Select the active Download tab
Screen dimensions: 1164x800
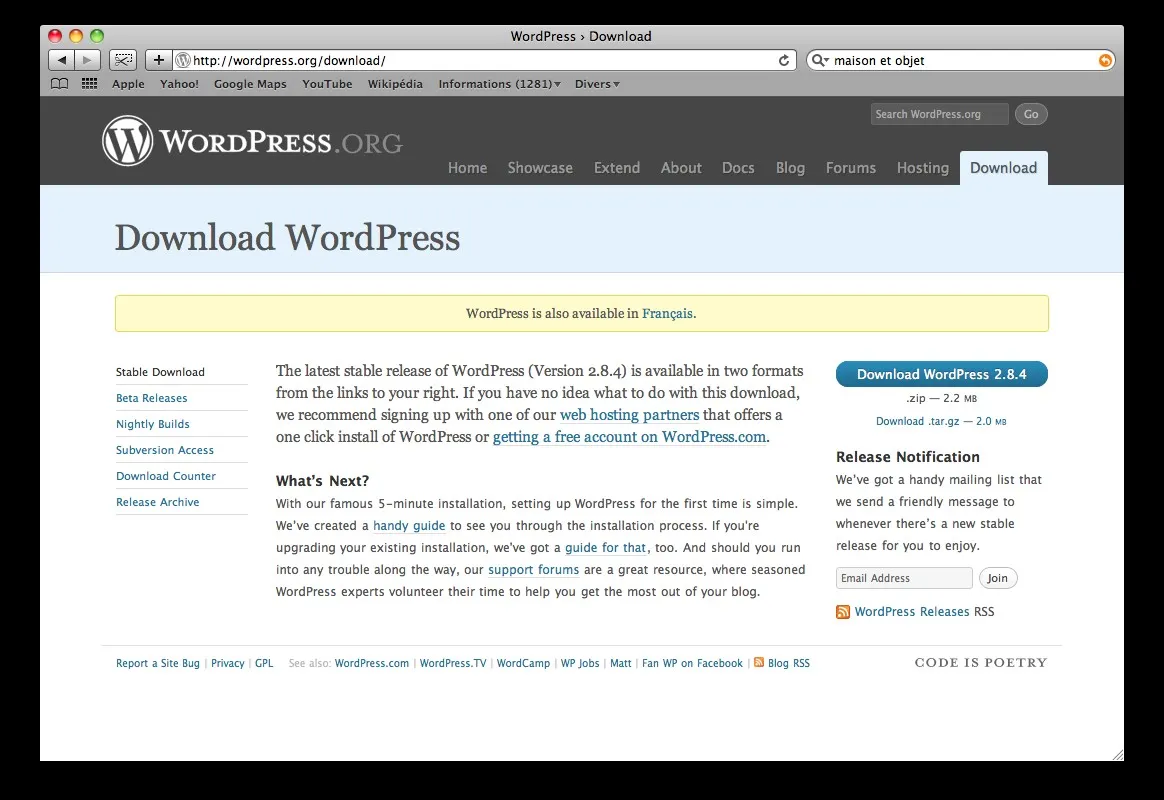1004,168
